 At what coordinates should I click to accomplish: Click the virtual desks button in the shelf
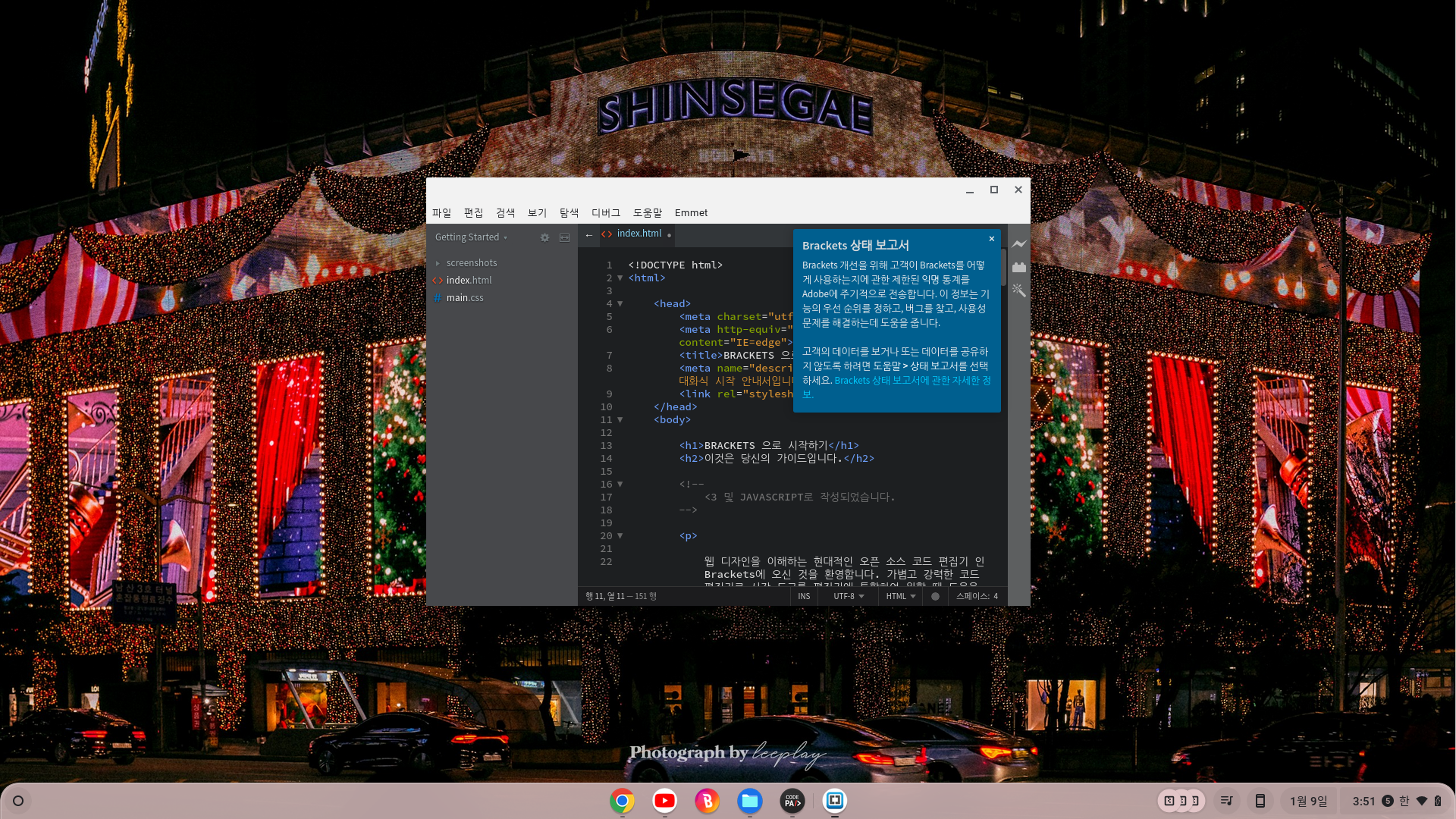click(x=1181, y=801)
